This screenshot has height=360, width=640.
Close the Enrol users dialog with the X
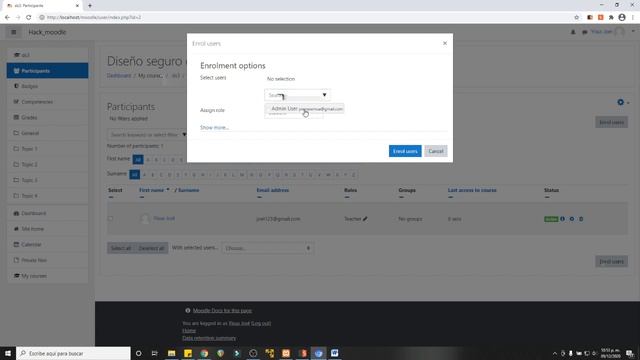[445, 43]
